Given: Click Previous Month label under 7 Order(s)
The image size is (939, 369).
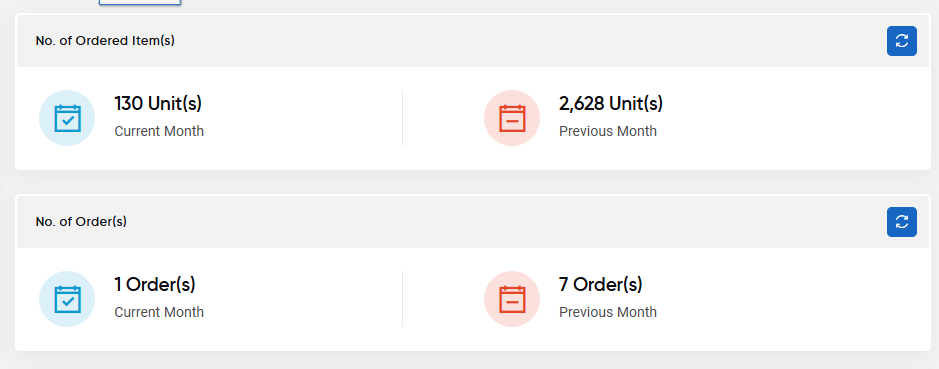Looking at the screenshot, I should click(x=608, y=312).
